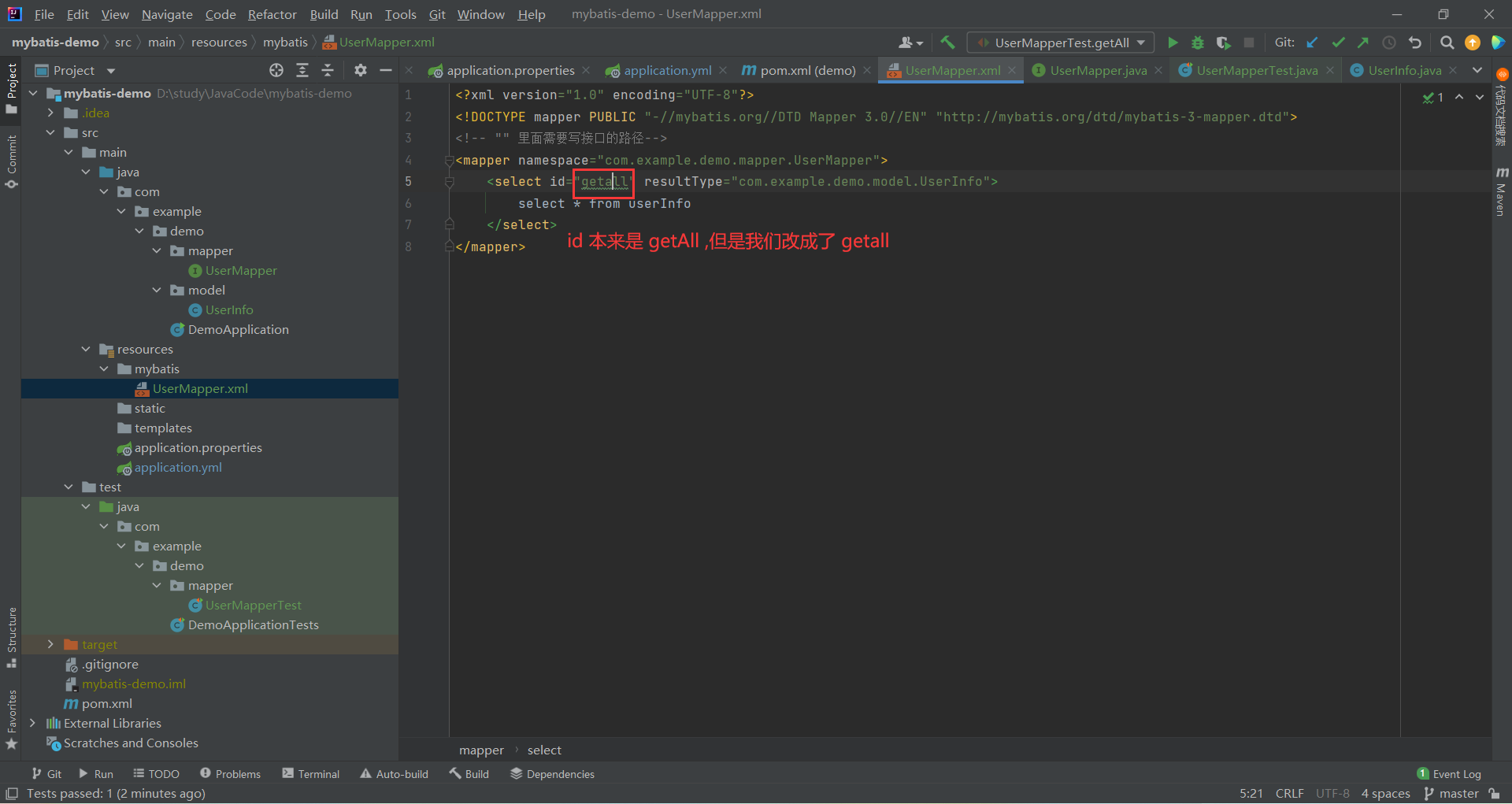Open the master Git branch widget

pos(1451,793)
